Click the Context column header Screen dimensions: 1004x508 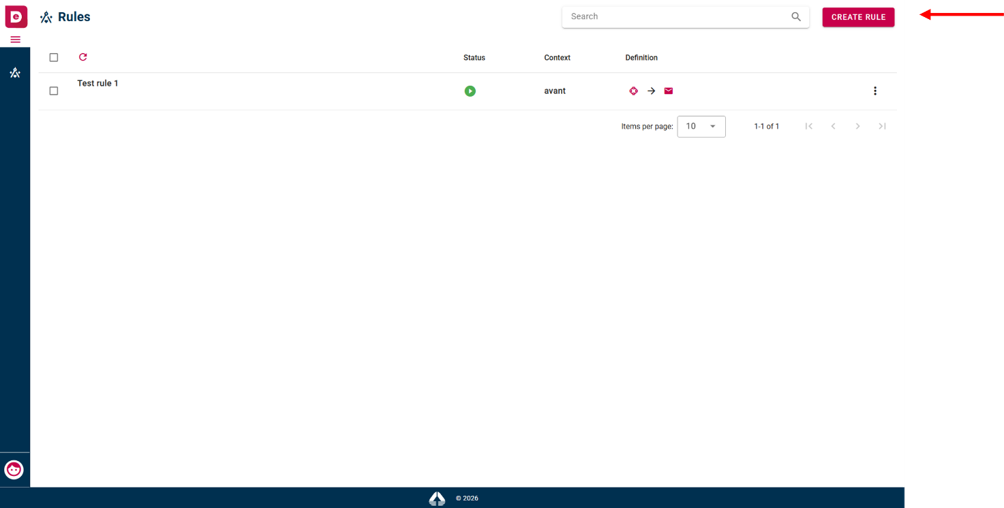tap(557, 58)
